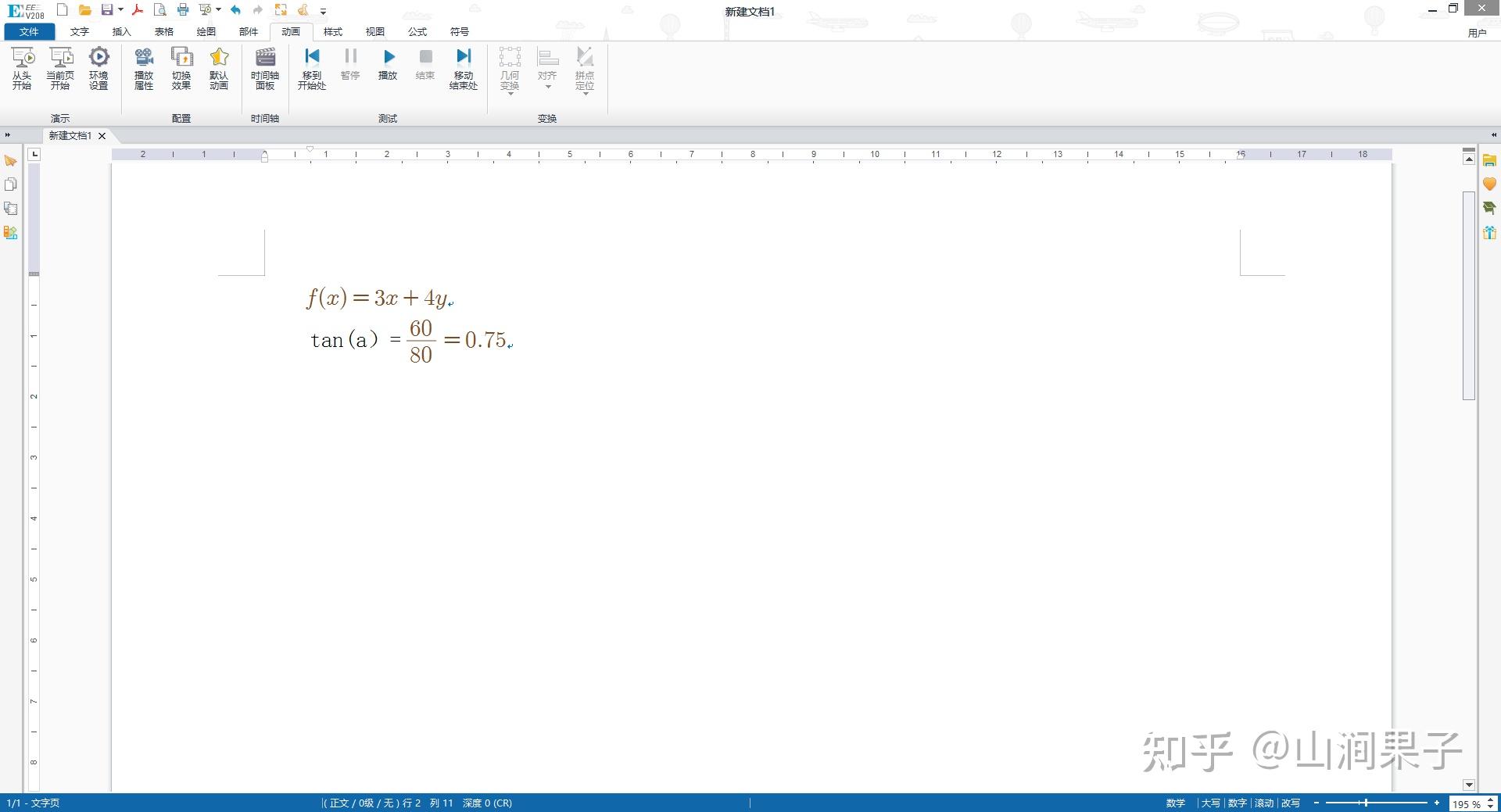Print the document with printer icon
Screen dimensions: 1501x812
pyautogui.click(x=183, y=10)
